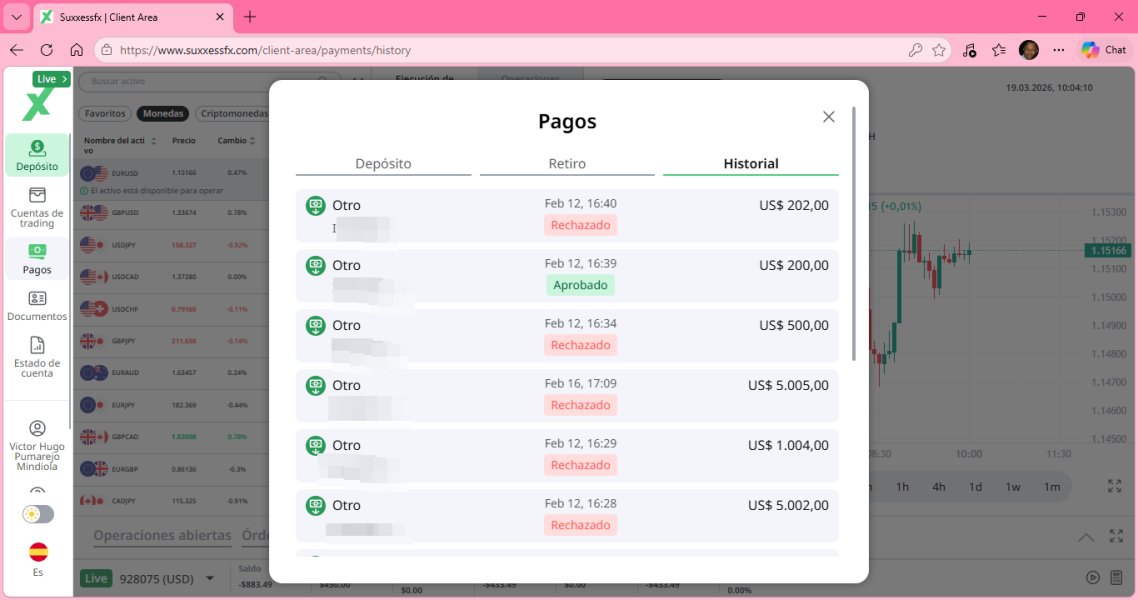Click the Rechazado badge for Feb 12, 16:34
Viewport: 1138px width, 600px height.
coord(580,345)
